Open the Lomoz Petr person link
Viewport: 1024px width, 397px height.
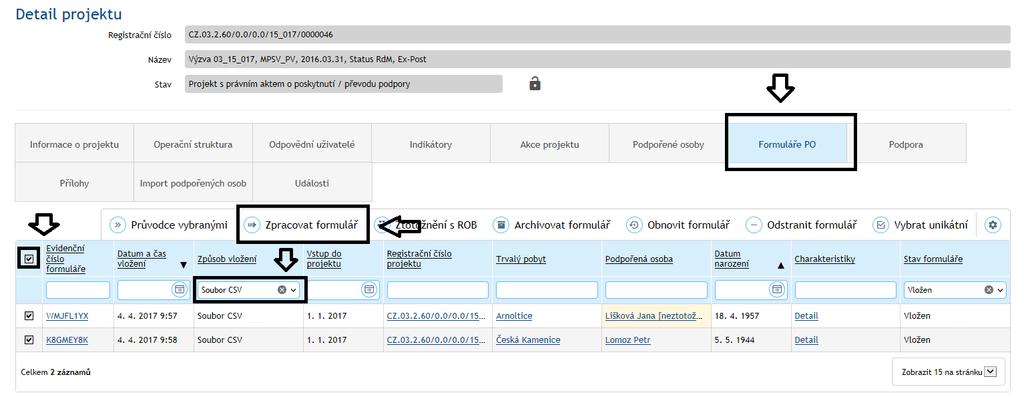(x=628, y=340)
